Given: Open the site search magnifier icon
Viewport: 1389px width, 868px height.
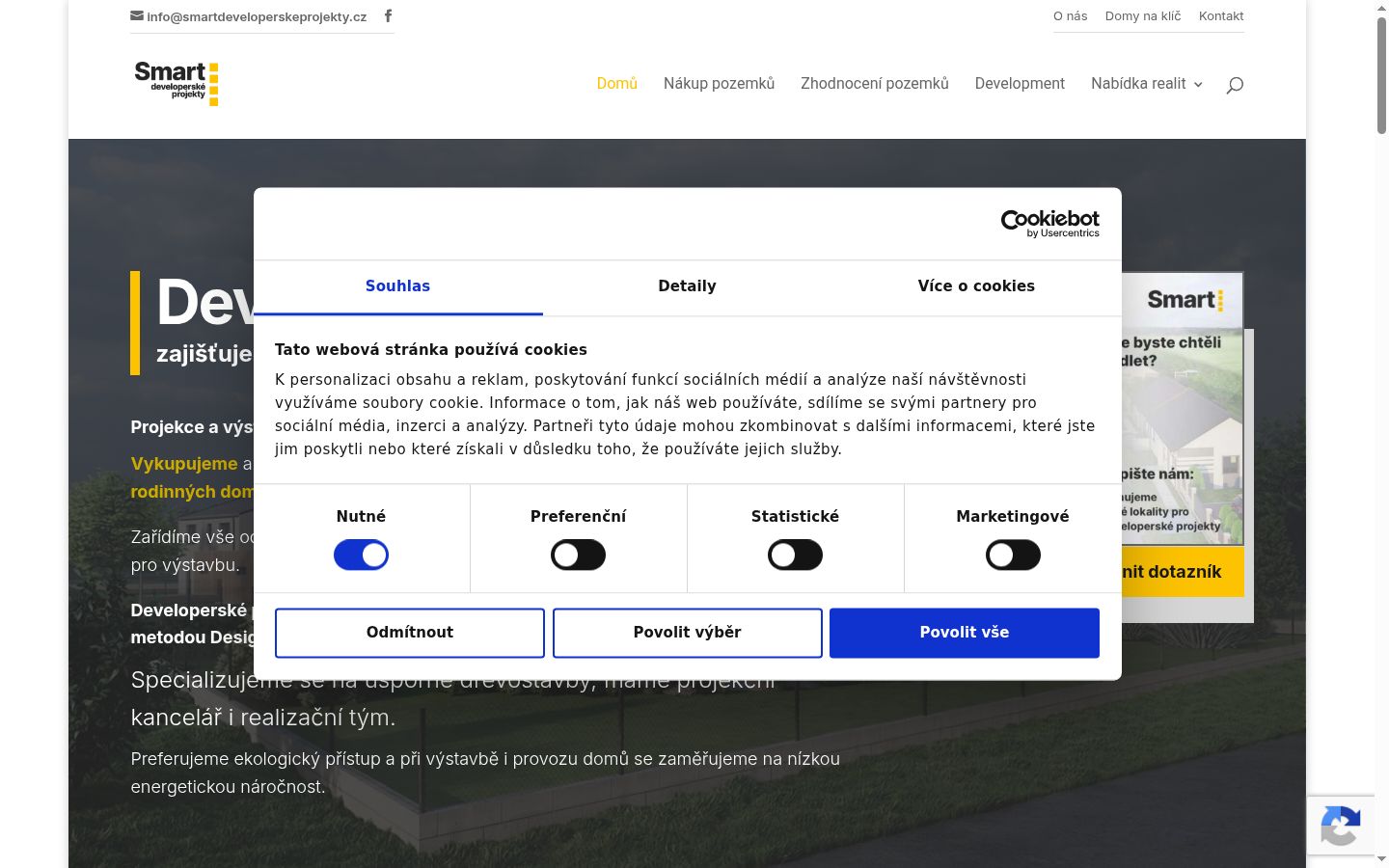Looking at the screenshot, I should click(x=1235, y=85).
